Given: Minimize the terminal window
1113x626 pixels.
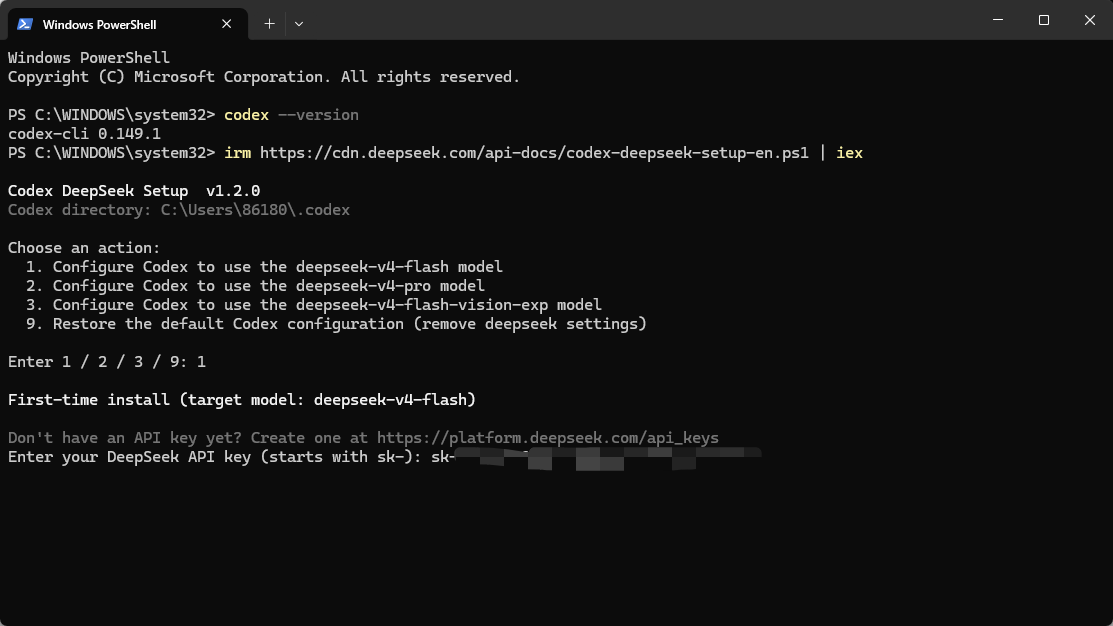Looking at the screenshot, I should 998,21.
